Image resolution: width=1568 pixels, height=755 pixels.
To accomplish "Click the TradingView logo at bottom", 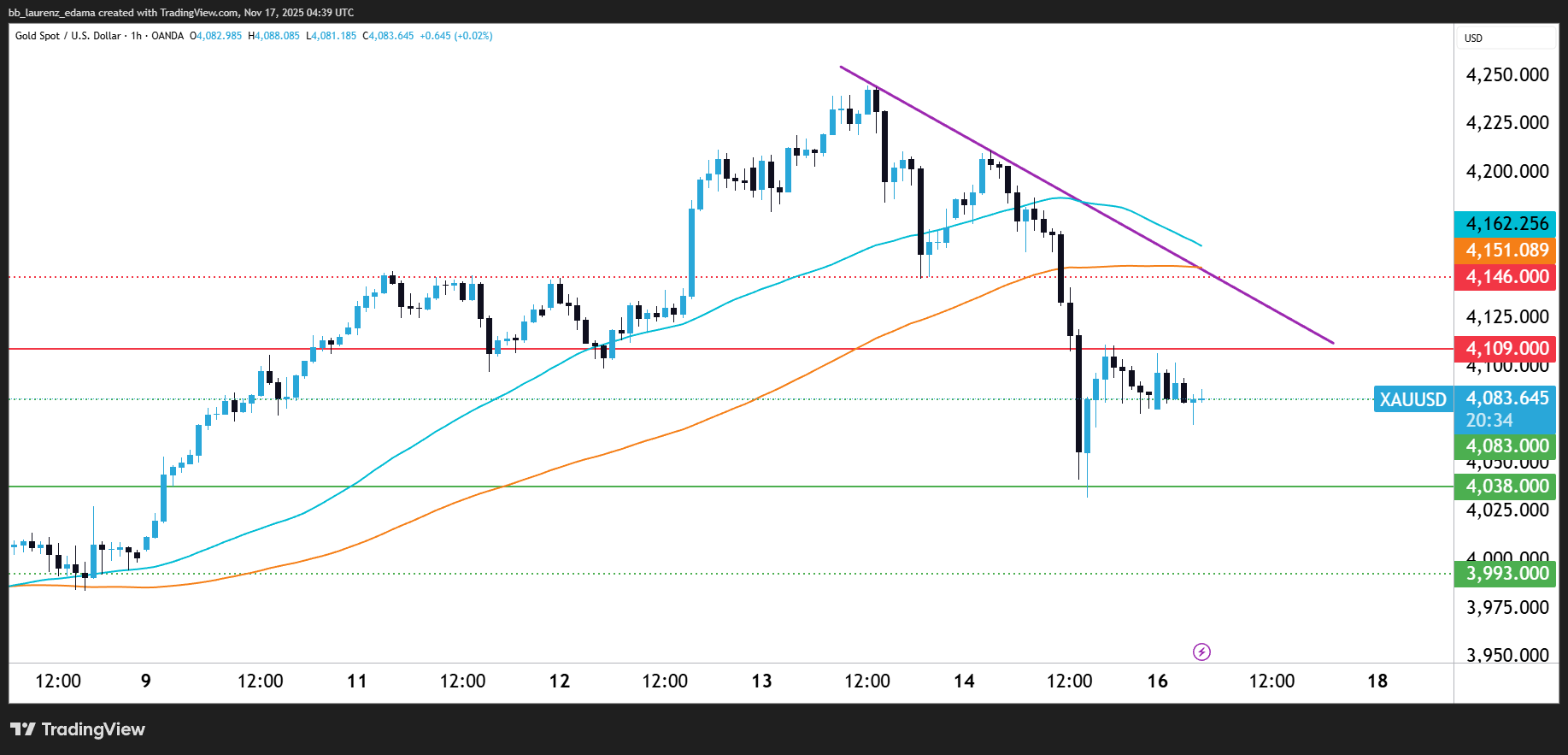I will pyautogui.click(x=78, y=729).
